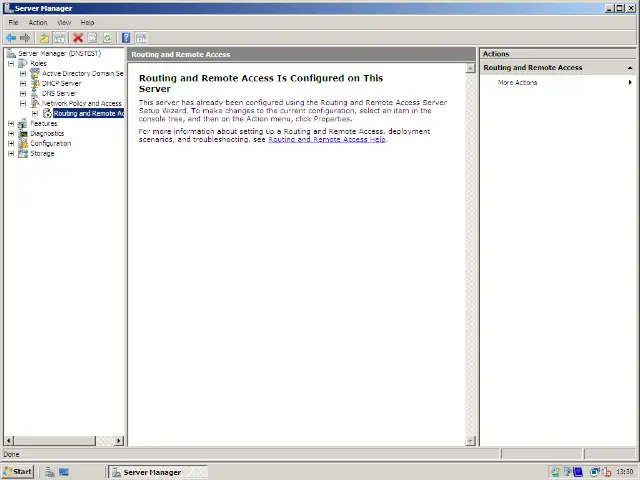The width and height of the screenshot is (640, 480).
Task: Select the DNS Server tree label
Action: 59,93
